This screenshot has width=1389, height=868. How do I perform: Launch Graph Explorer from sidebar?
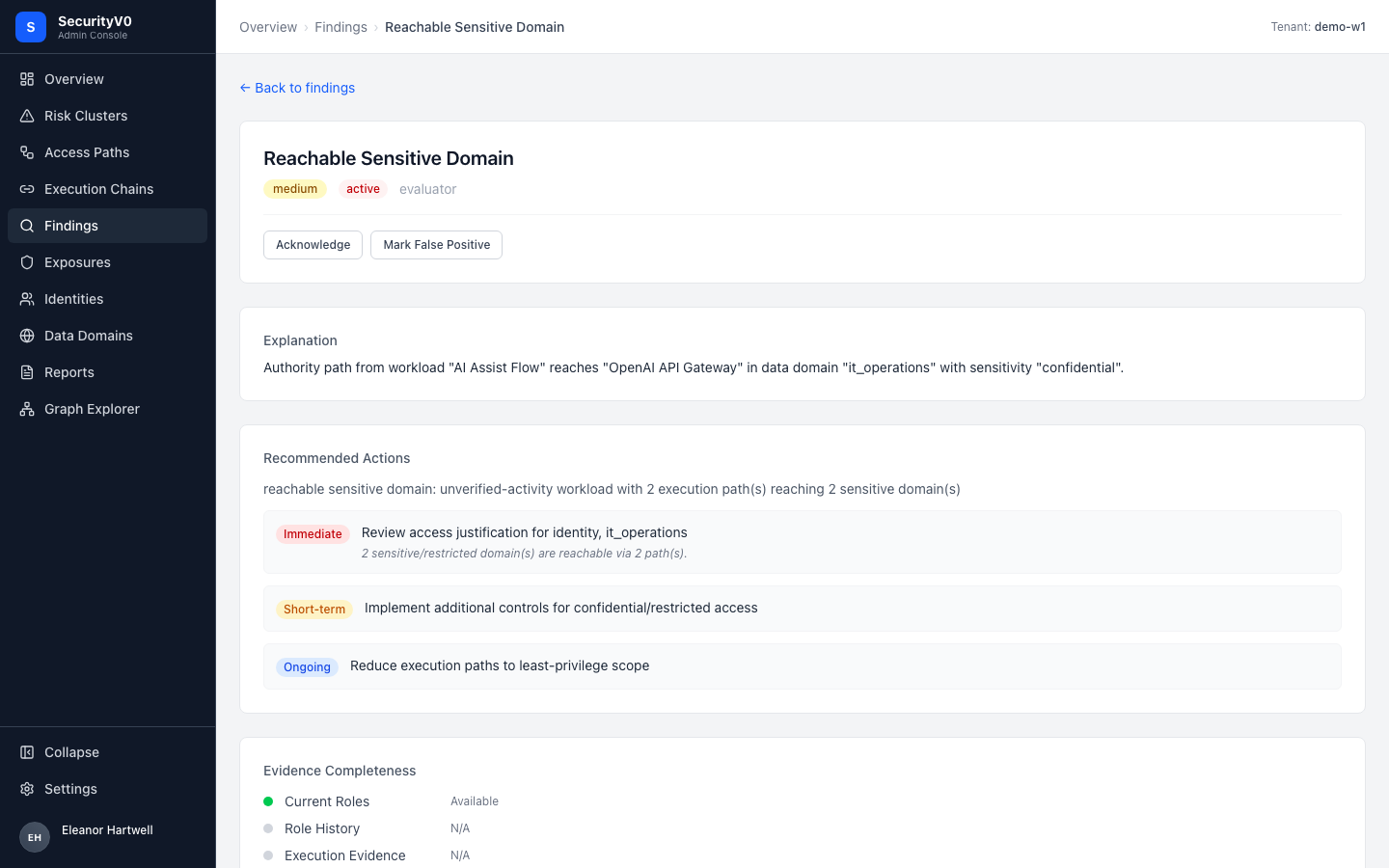point(107,409)
